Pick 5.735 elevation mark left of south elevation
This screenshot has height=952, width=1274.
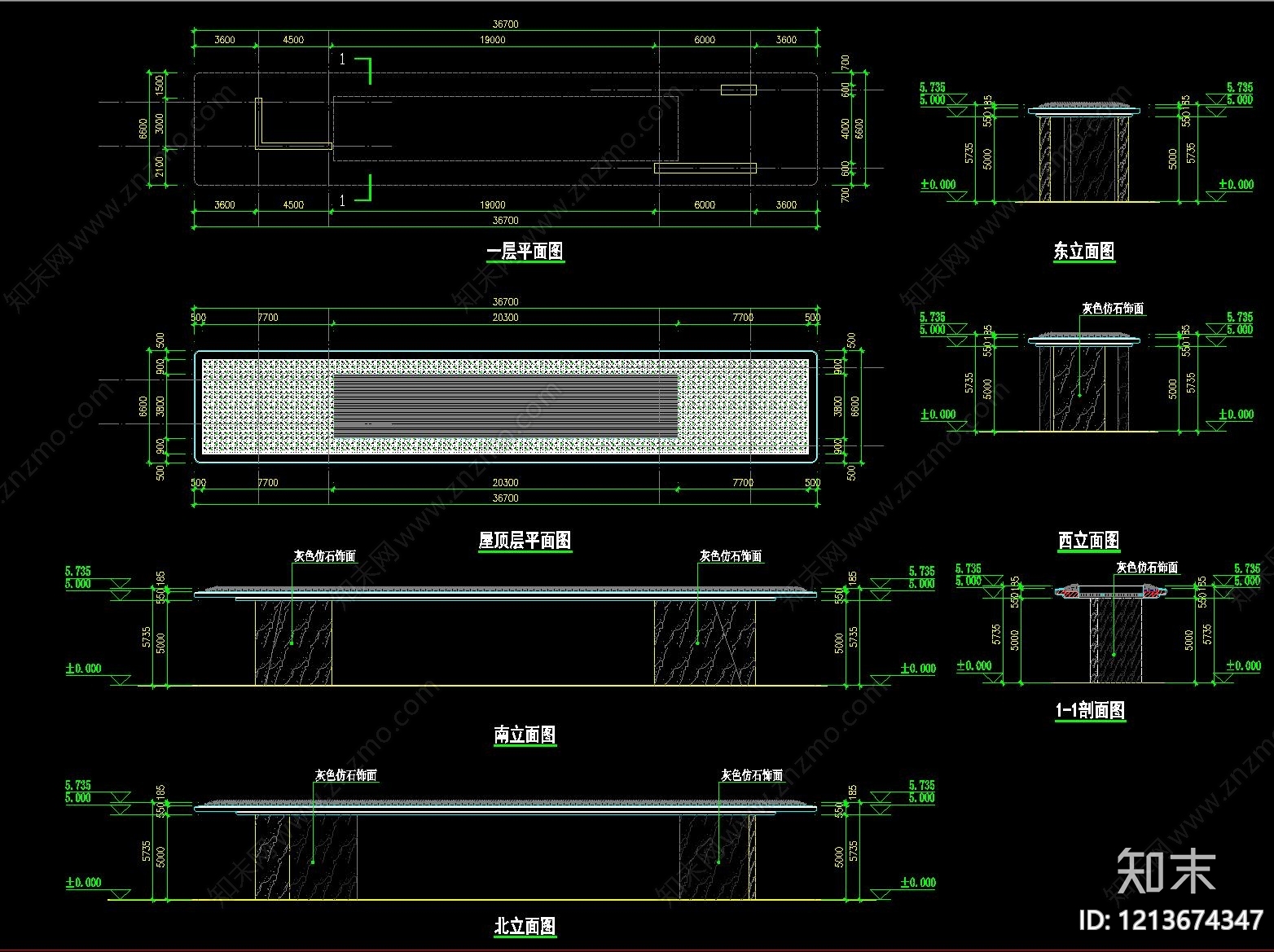point(78,572)
